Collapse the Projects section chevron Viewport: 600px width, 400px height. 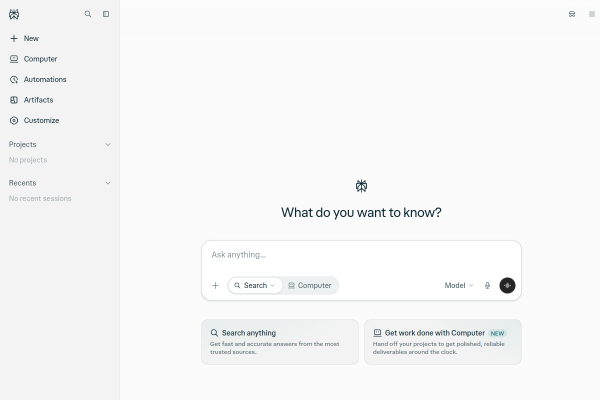click(x=108, y=144)
